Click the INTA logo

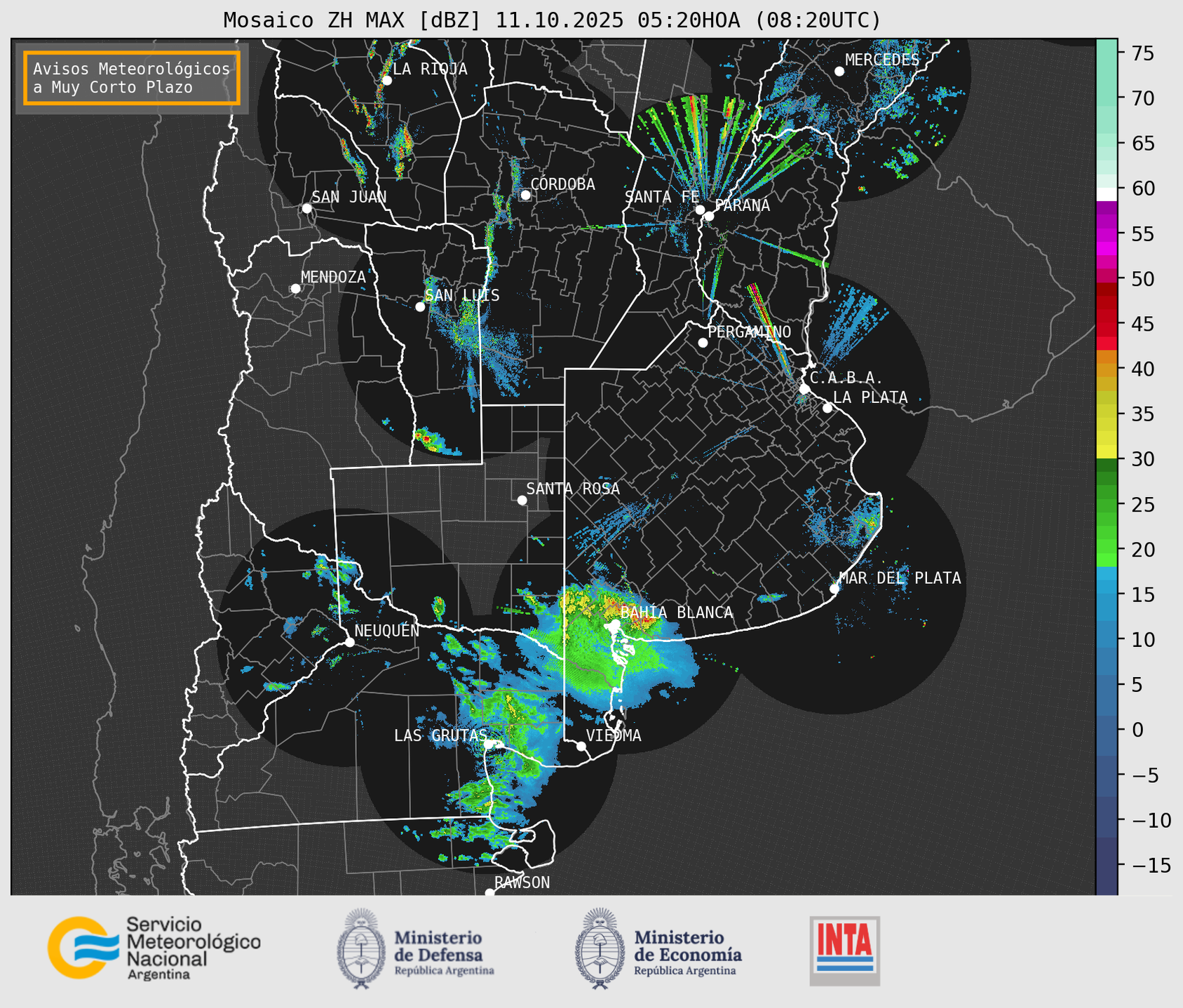[845, 951]
